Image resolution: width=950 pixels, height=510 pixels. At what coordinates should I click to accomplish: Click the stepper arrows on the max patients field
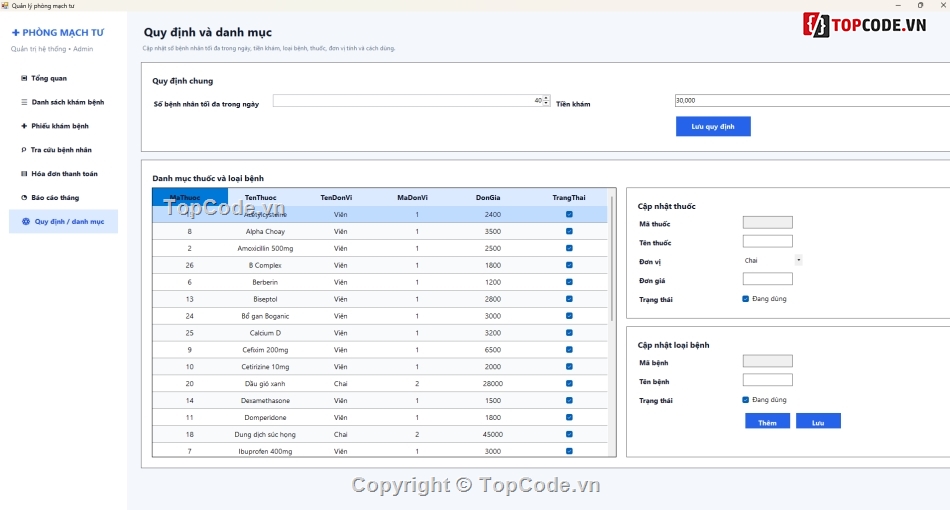point(546,101)
